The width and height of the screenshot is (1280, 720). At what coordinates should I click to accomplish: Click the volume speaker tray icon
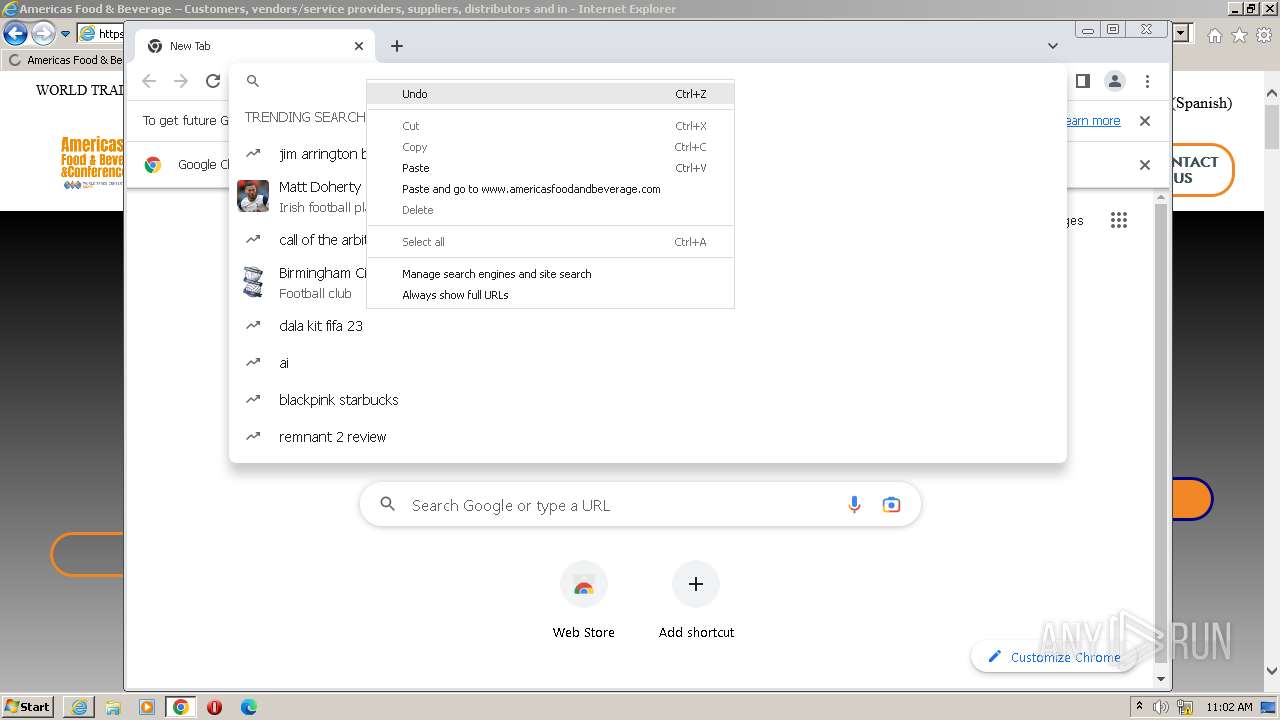[1161, 707]
